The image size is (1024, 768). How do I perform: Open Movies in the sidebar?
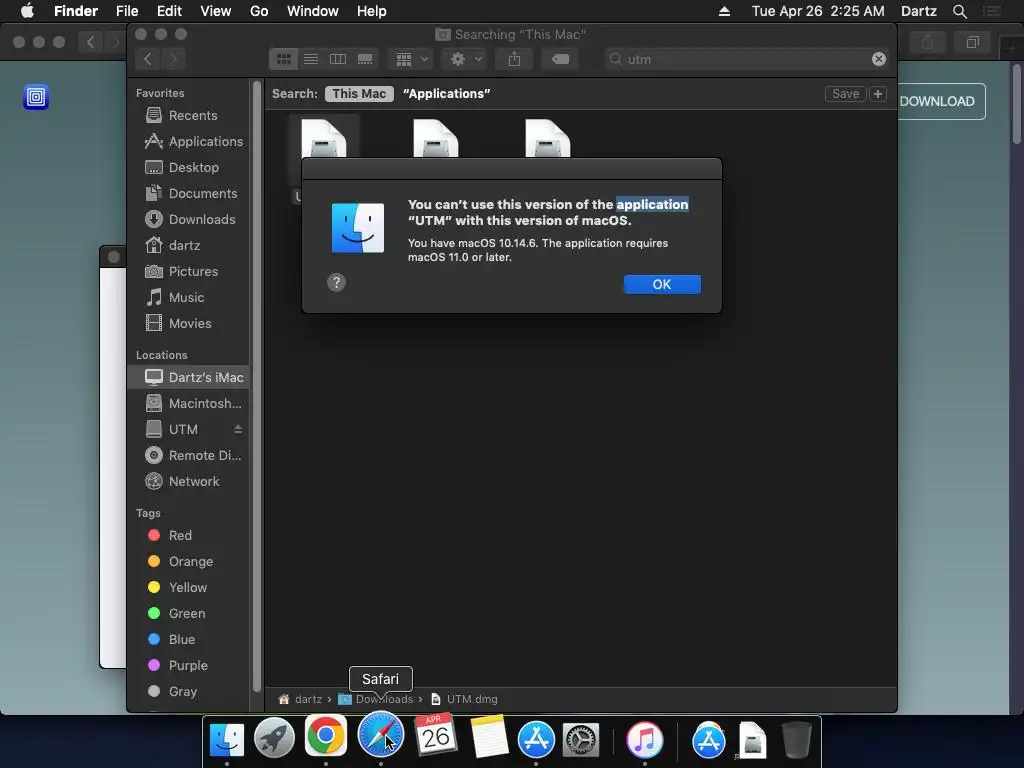point(188,323)
